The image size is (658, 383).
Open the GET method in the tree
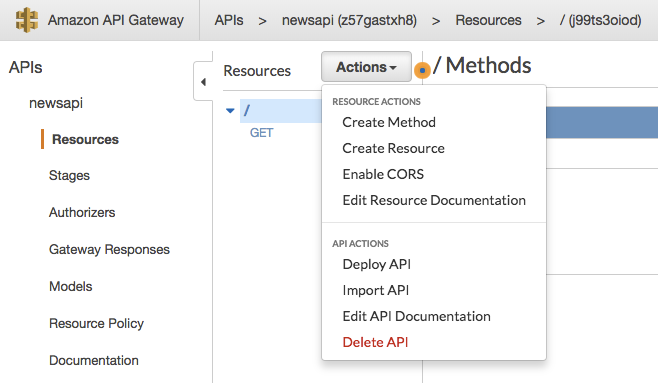click(x=261, y=133)
